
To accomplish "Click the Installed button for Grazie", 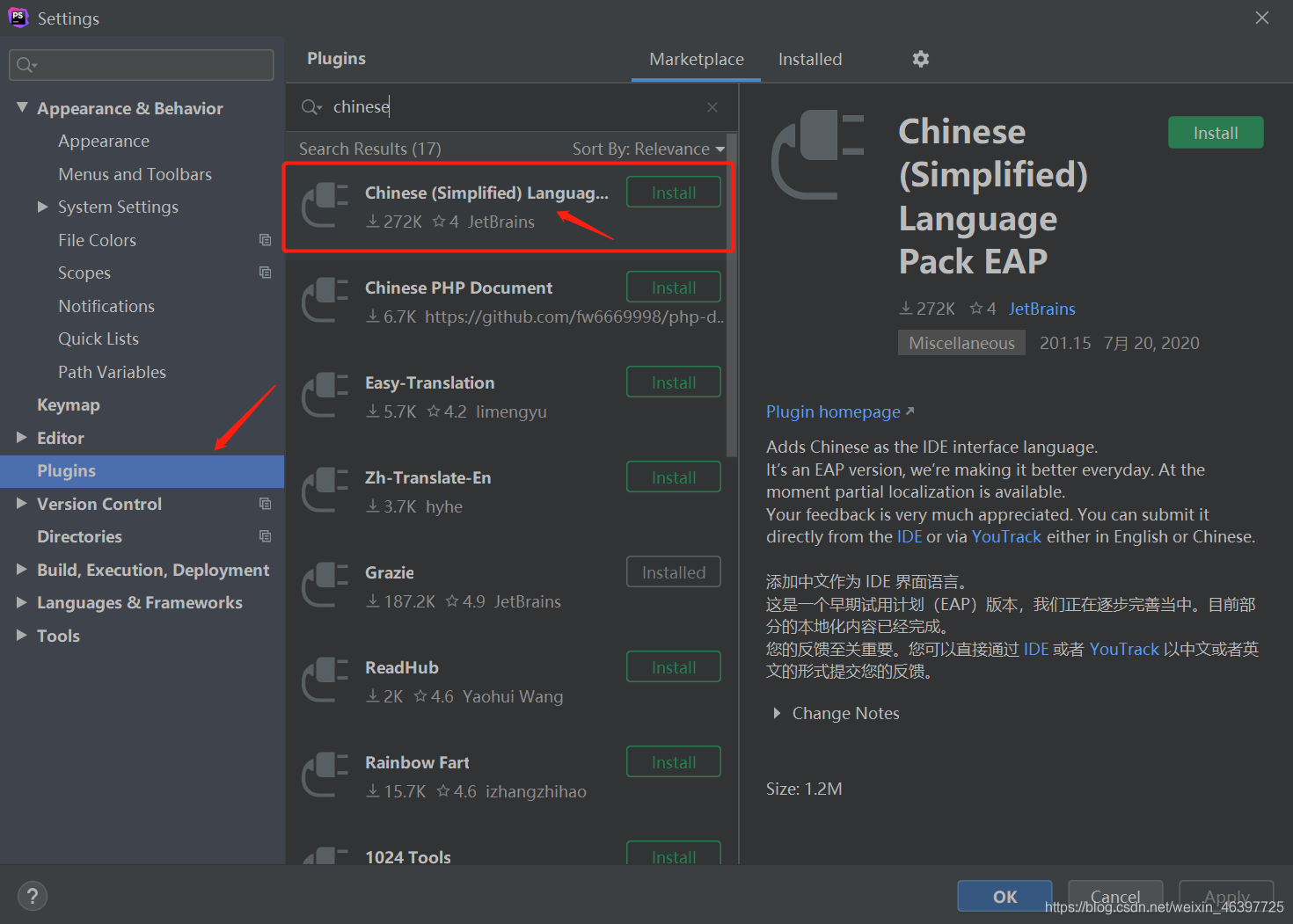I will (674, 572).
